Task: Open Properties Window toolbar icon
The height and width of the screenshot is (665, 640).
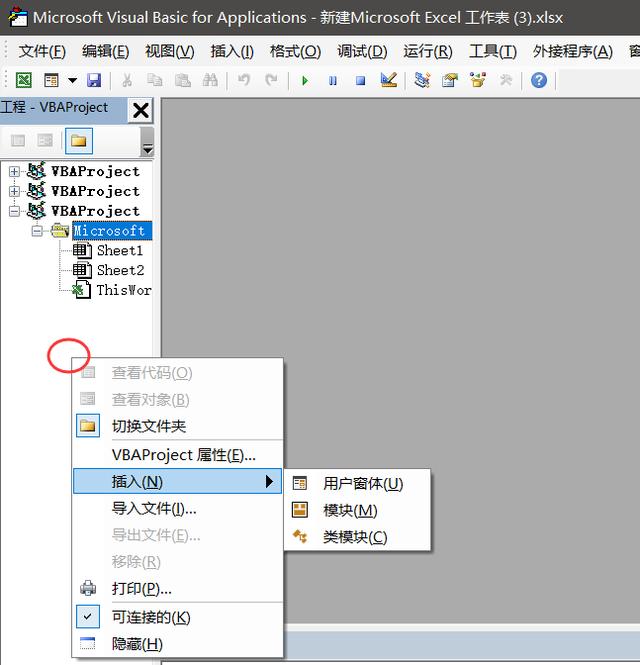Action: 450,80
